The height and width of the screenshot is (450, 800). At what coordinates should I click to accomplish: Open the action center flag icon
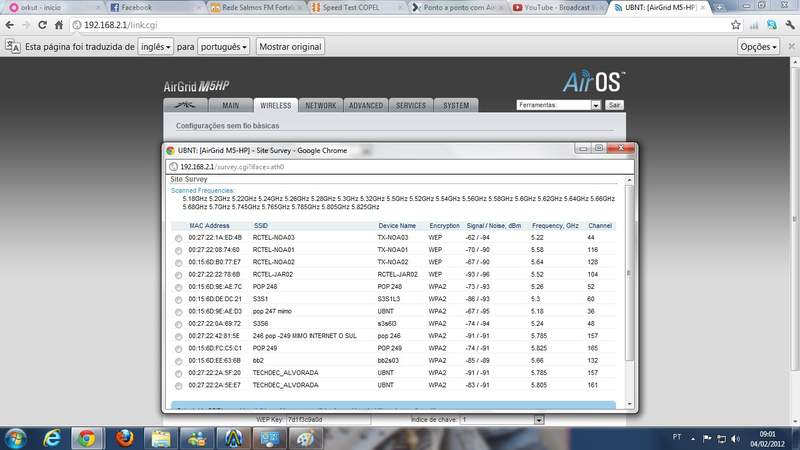coord(707,438)
